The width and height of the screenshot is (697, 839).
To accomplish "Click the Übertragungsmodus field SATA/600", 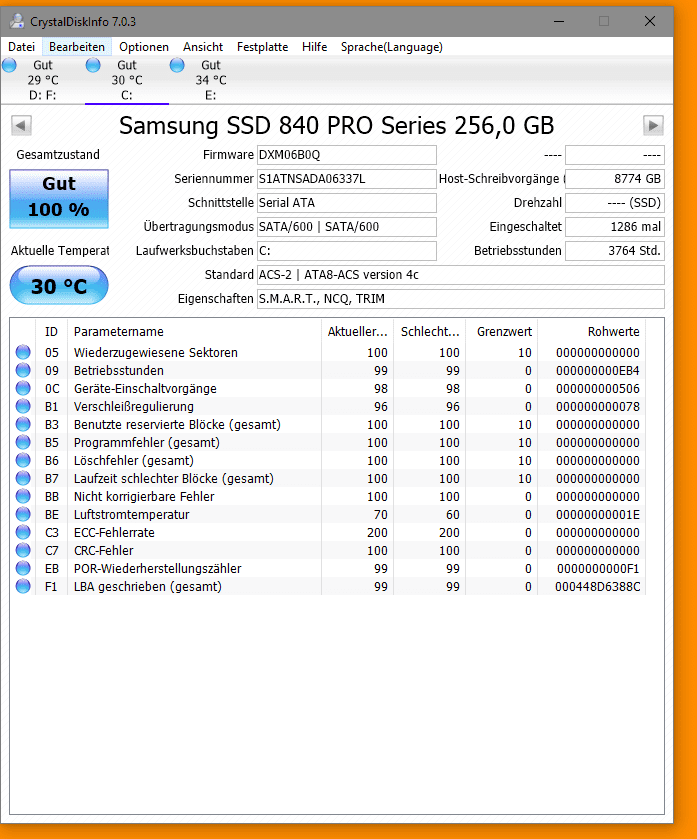I will point(347,227).
